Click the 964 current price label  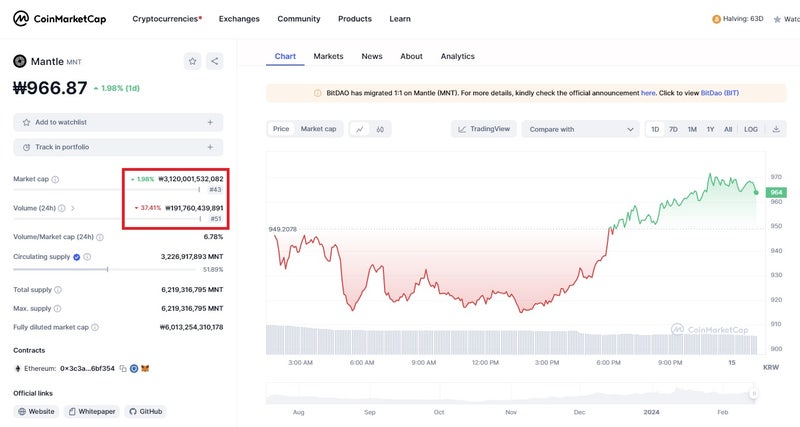click(776, 192)
